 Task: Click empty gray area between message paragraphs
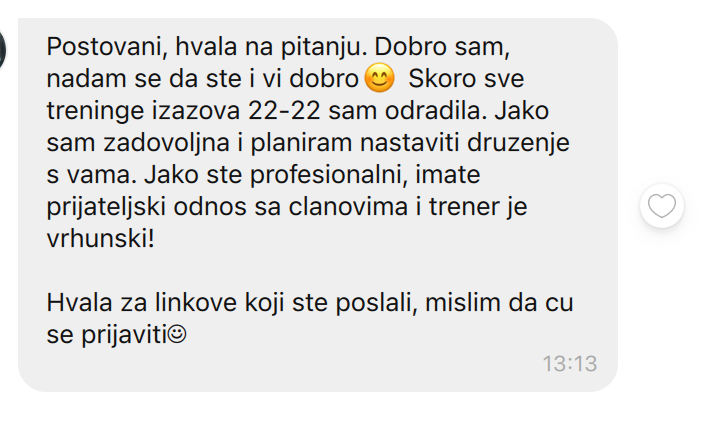point(314,270)
